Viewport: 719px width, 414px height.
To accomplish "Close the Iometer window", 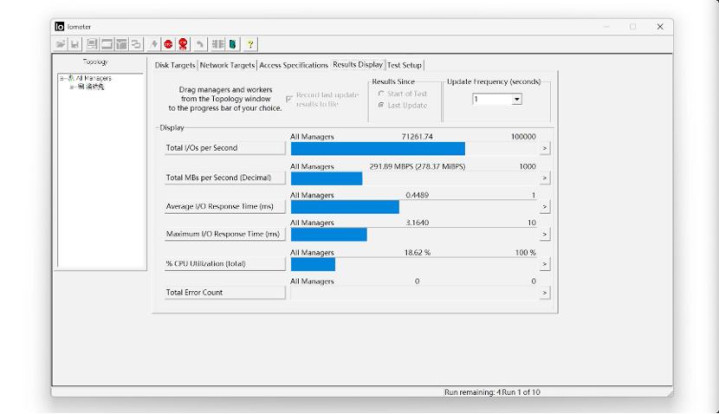I will click(660, 27).
